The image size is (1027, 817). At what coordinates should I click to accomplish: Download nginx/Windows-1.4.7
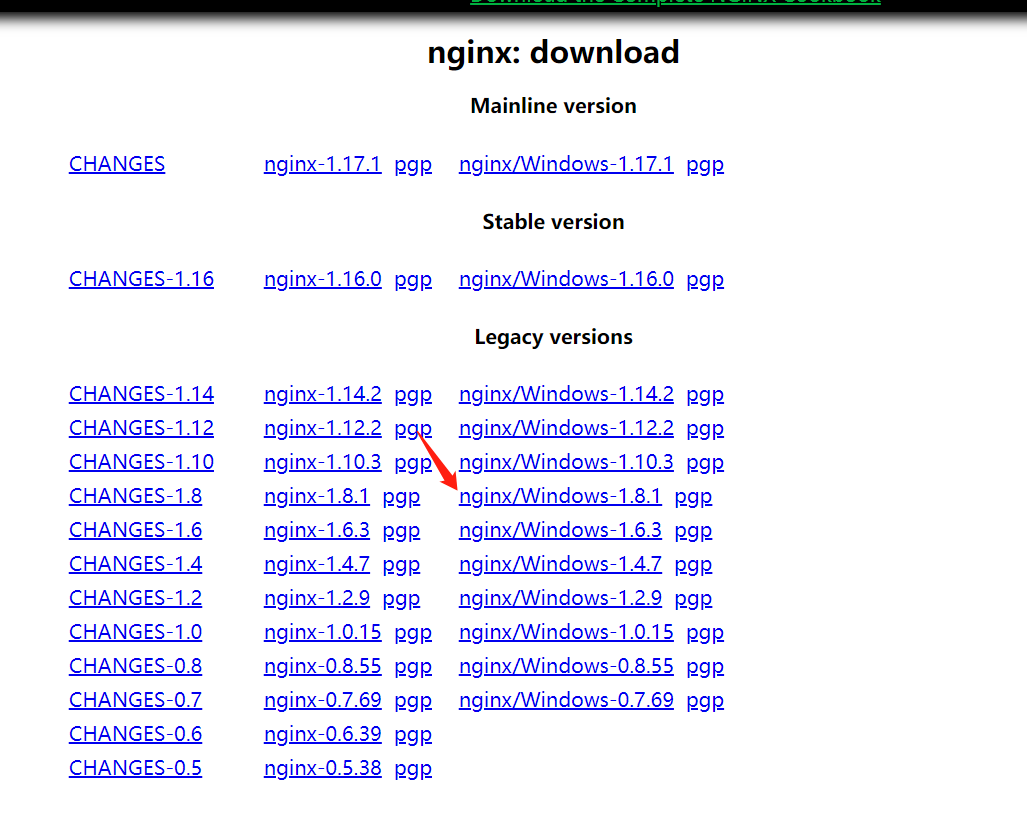(560, 565)
